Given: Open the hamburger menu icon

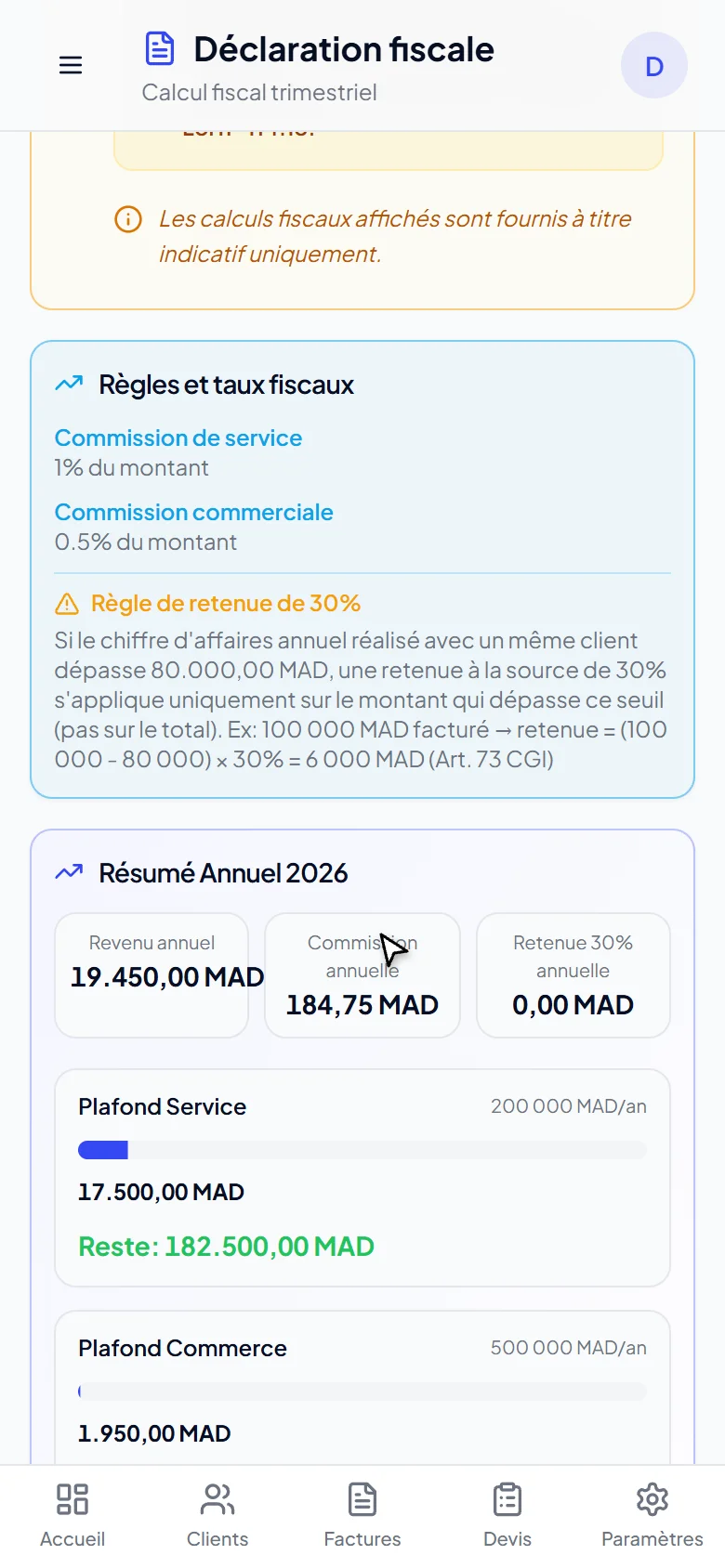Looking at the screenshot, I should coord(71,65).
